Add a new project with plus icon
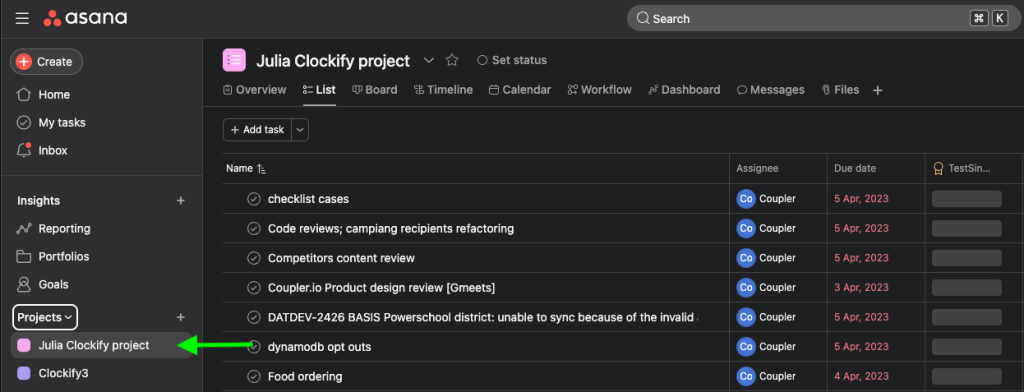Screen dimensions: 1024x392 tap(181, 317)
